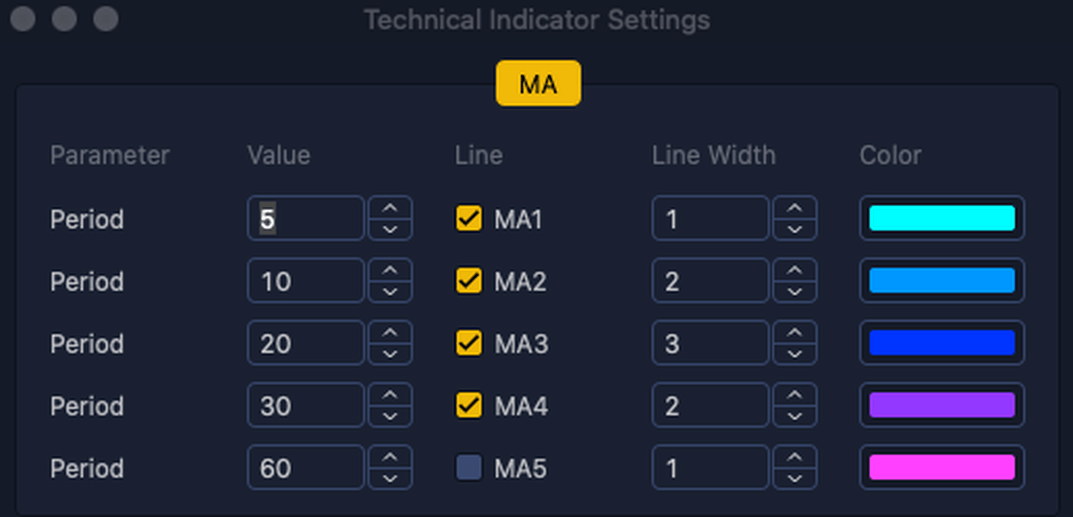Disable the MA3 line checkbox
Viewport: 1073px width, 517px height.
pos(468,343)
